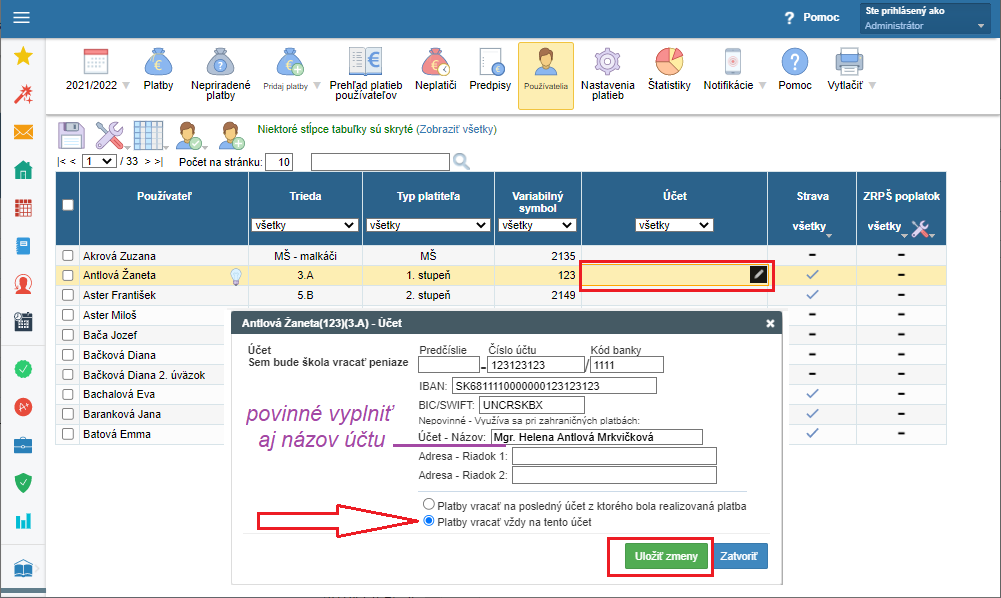Viewport: 1001px width, 598px height.
Task: Open the Vytlačiť printer icon
Action: (849, 68)
